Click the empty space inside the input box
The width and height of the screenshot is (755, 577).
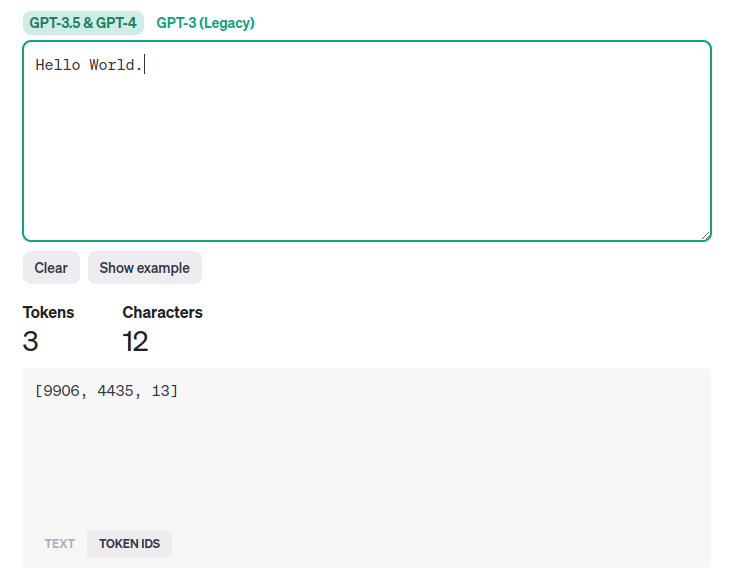pyautogui.click(x=366, y=160)
